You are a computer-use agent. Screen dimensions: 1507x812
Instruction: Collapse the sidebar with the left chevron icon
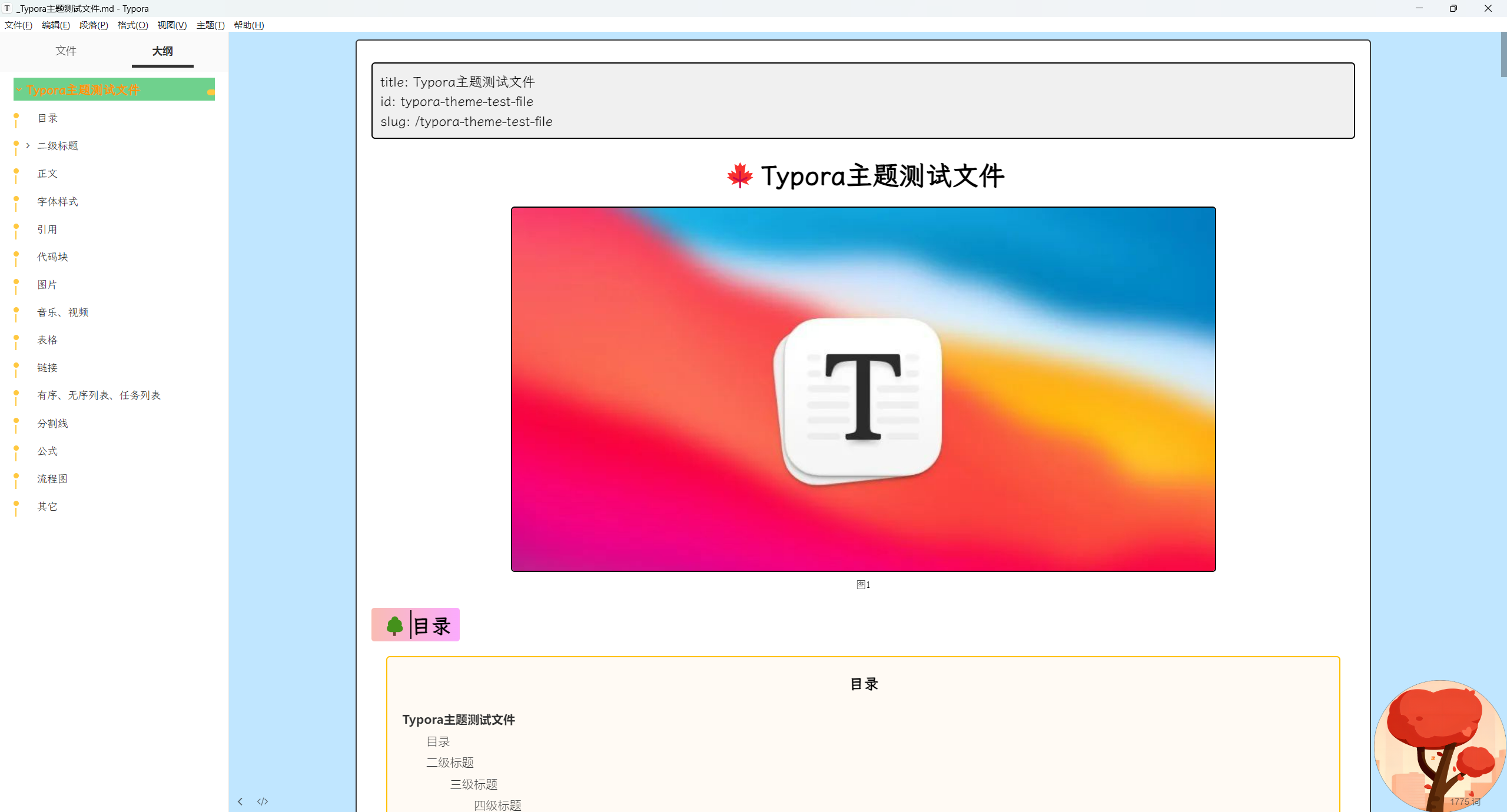[x=240, y=801]
